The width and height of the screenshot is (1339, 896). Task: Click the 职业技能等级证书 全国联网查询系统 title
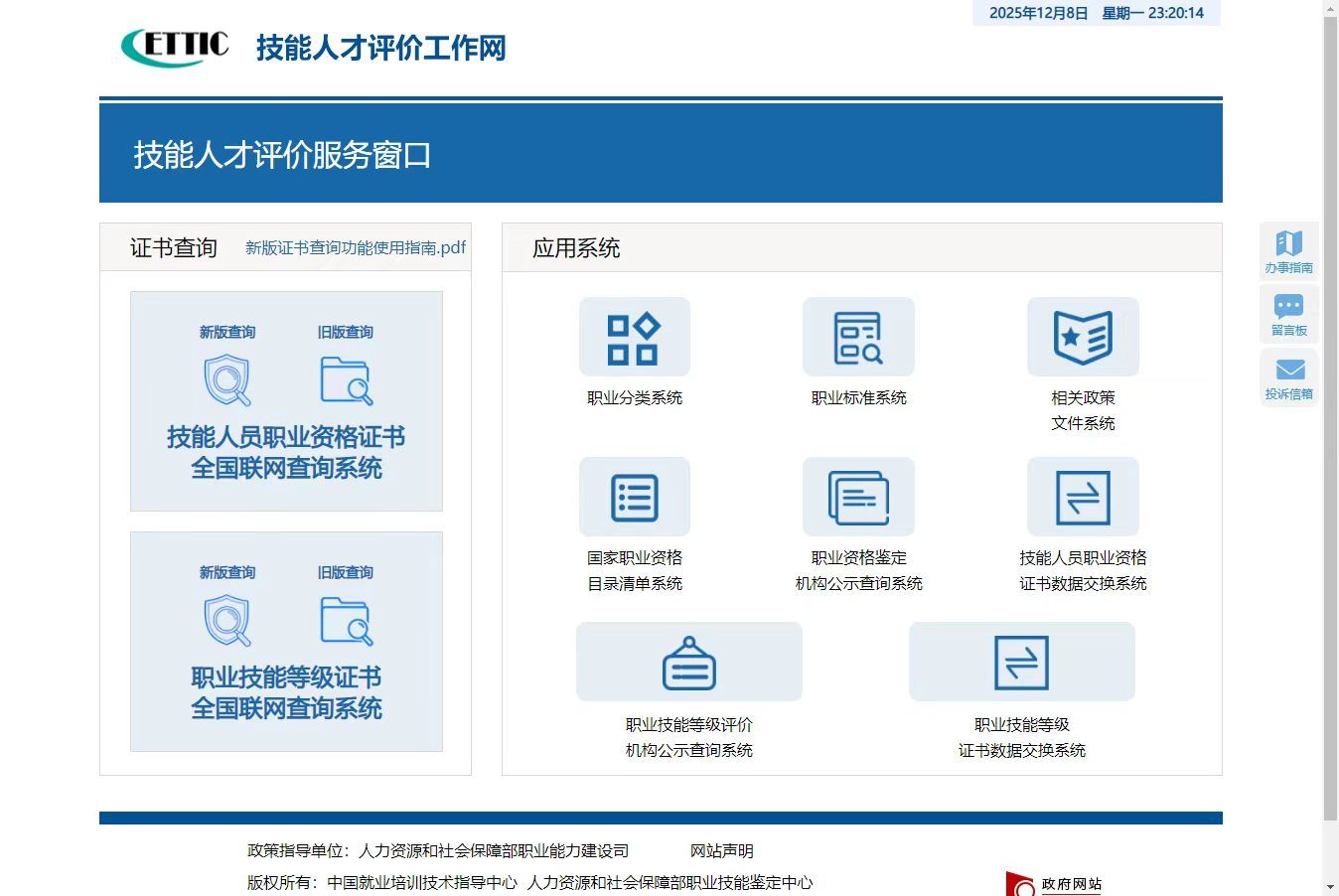coord(286,692)
